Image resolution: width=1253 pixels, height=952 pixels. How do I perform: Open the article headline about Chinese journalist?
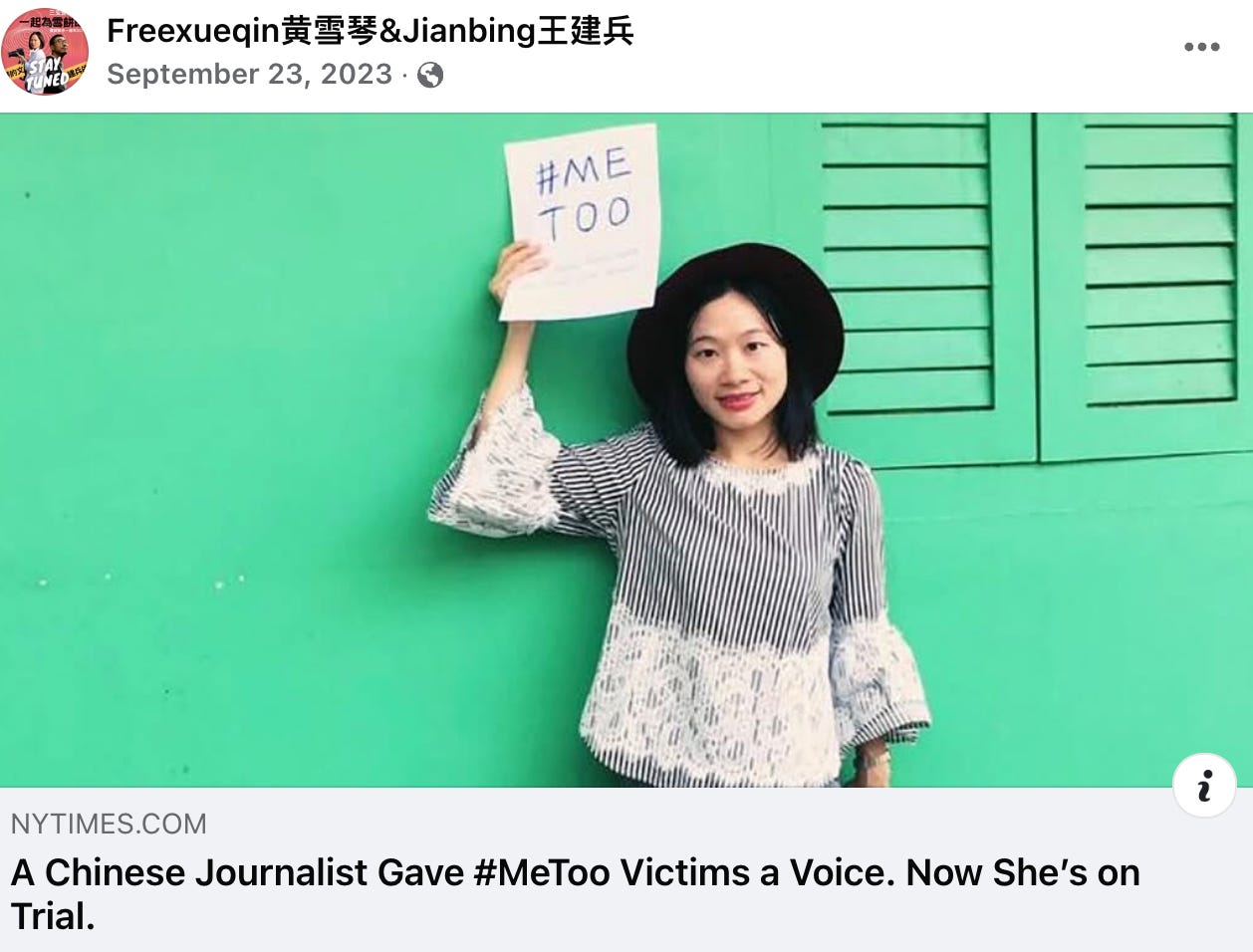tap(575, 893)
